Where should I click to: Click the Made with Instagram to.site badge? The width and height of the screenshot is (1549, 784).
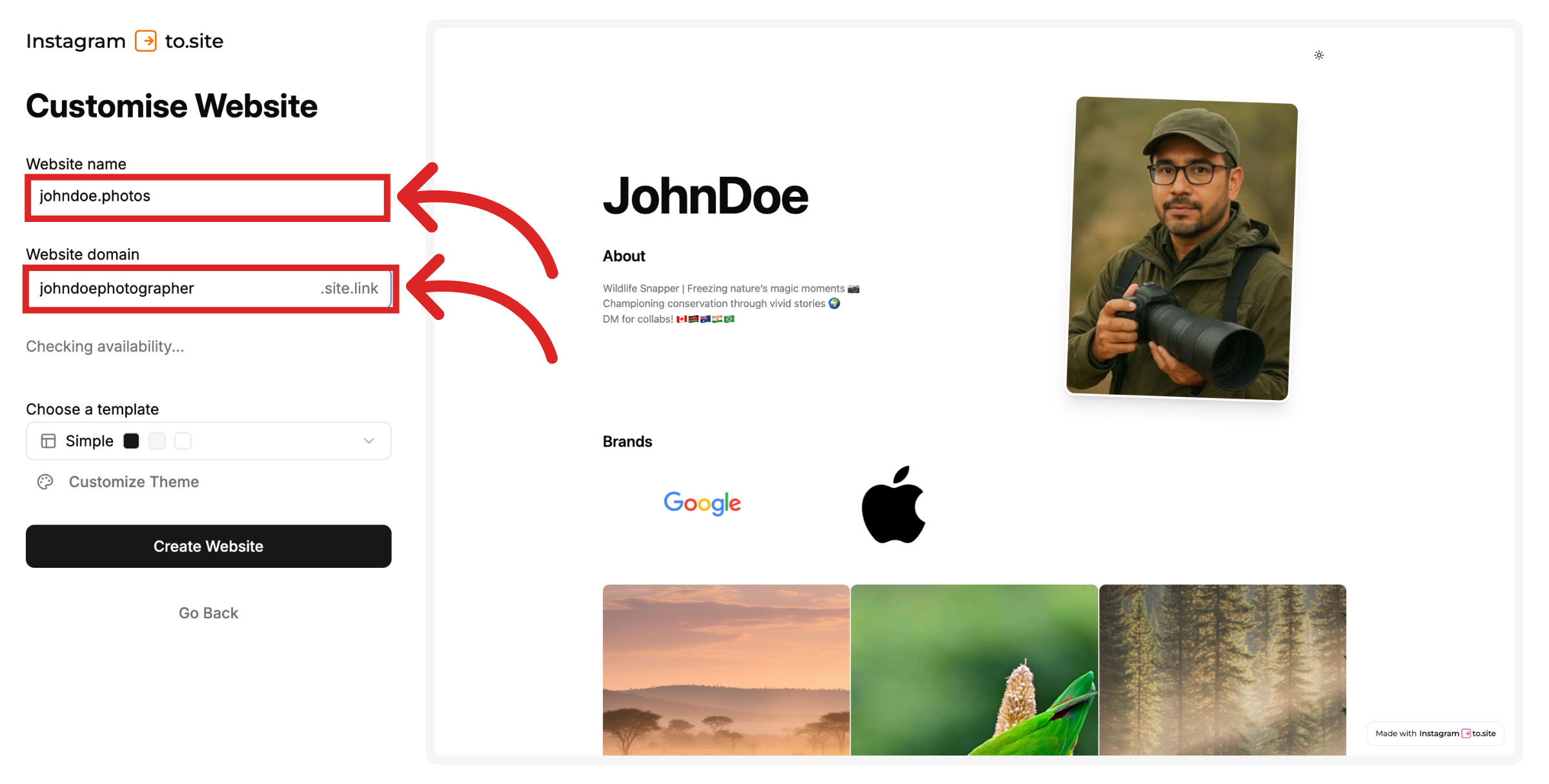[1435, 734]
